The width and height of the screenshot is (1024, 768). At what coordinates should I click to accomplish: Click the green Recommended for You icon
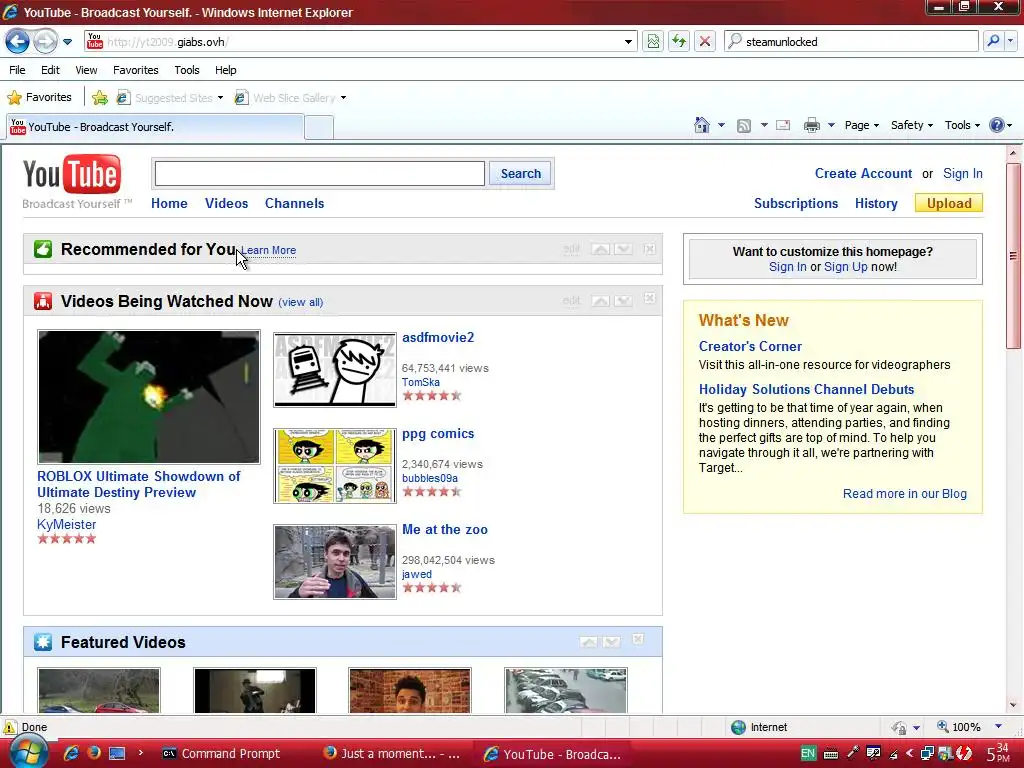[43, 249]
